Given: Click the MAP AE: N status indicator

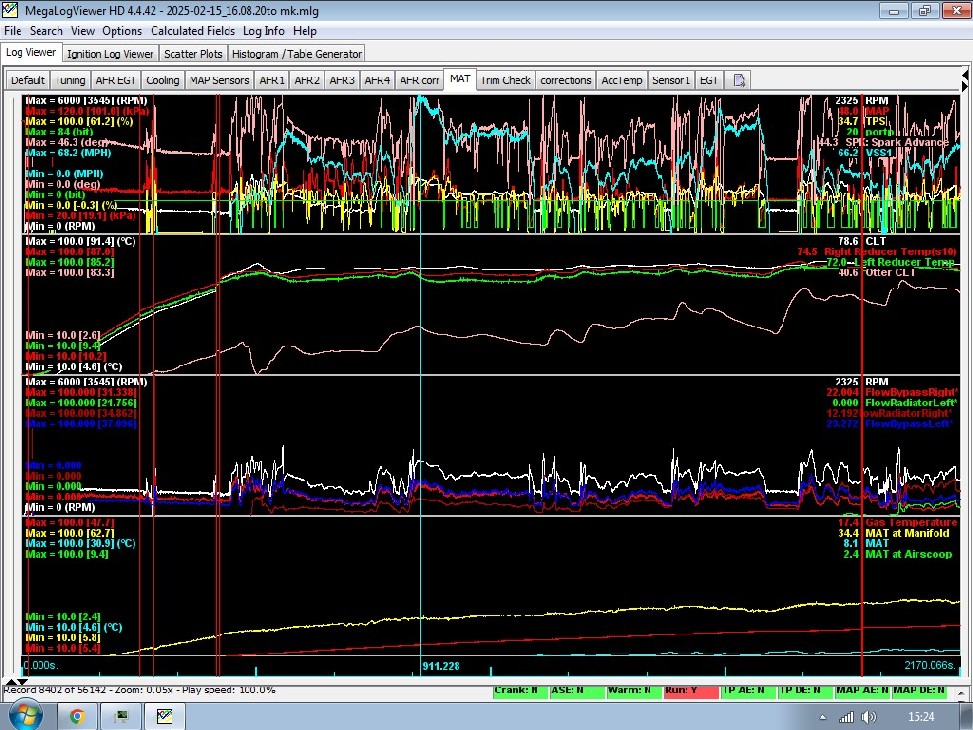Looking at the screenshot, I should tap(861, 690).
